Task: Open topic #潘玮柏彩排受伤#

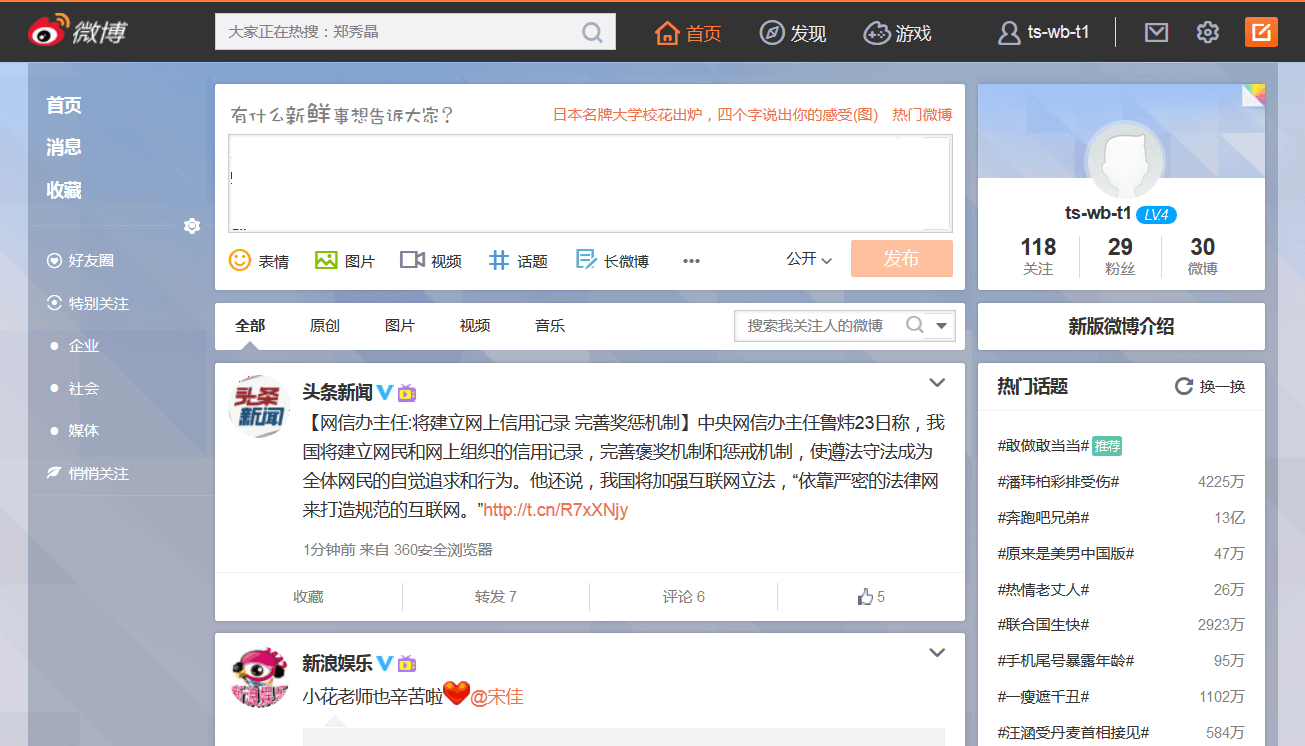Action: coord(1058,482)
